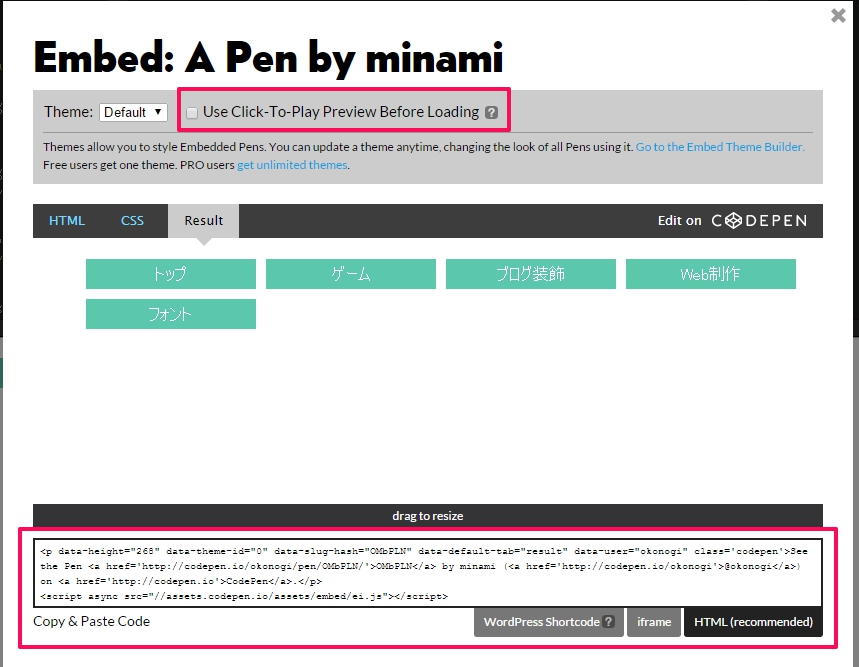Switch to the CSS tab
The width and height of the screenshot is (859, 667).
[133, 221]
